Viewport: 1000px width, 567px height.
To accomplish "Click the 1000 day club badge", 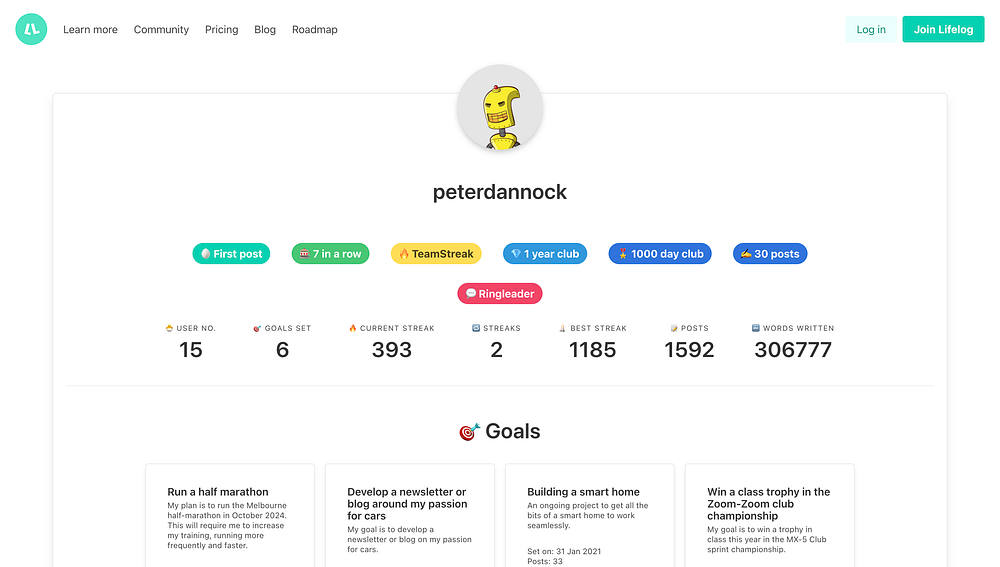I will (660, 254).
